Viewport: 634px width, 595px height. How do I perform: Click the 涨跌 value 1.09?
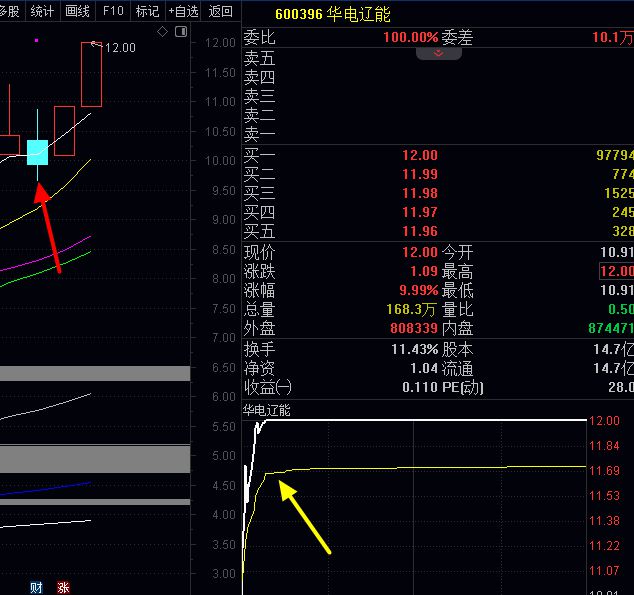424,271
